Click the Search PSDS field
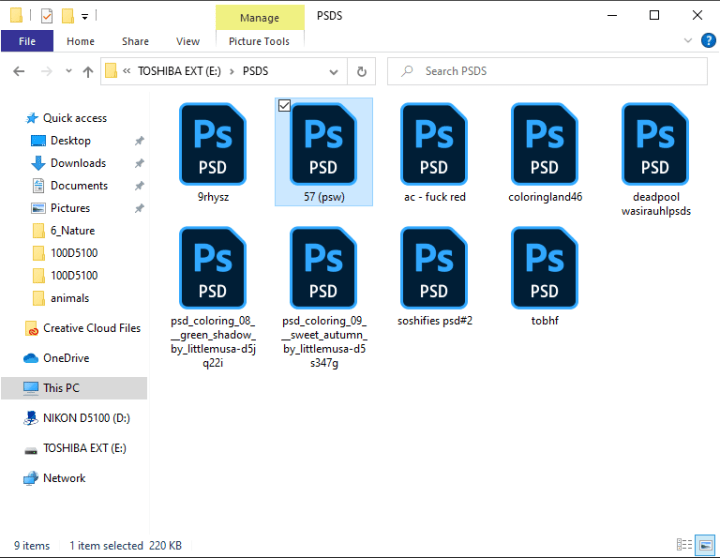The height and width of the screenshot is (558, 720). point(547,71)
